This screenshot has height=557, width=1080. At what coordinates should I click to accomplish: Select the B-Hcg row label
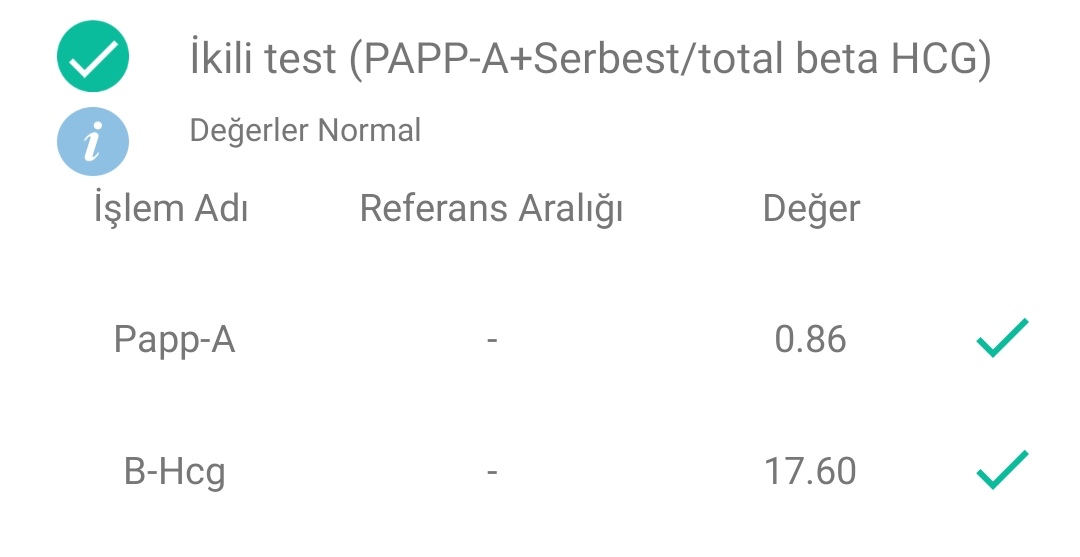(174, 472)
